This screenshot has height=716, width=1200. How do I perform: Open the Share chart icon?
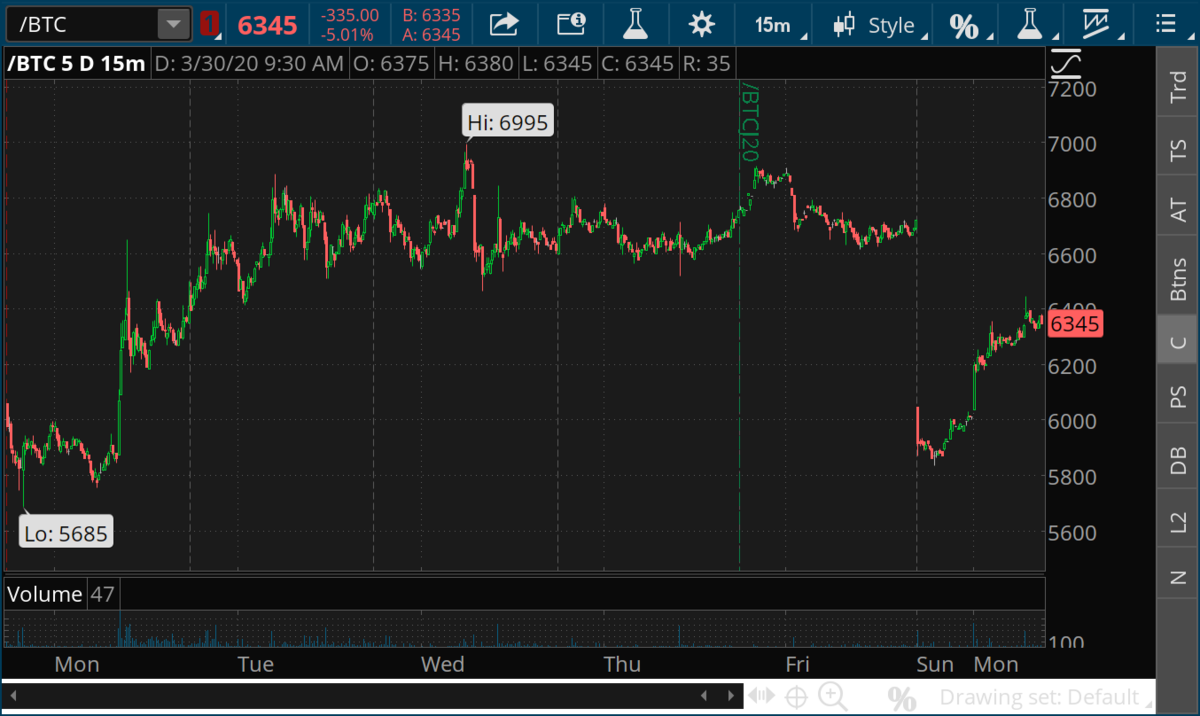(x=505, y=24)
